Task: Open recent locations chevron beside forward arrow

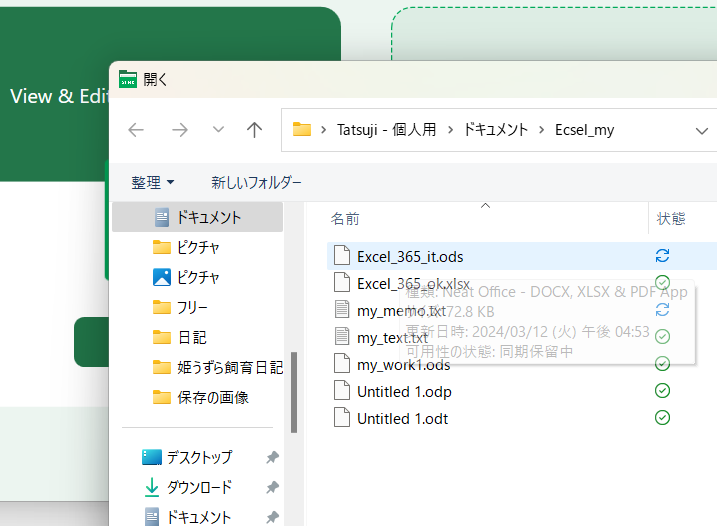Action: tap(219, 130)
